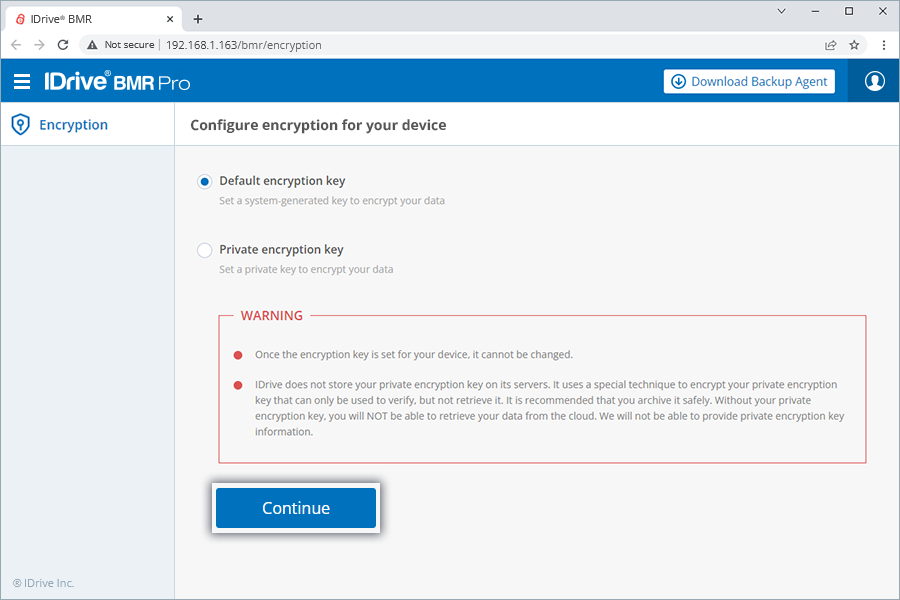900x600 pixels.
Task: Click the Continue button
Action: click(x=295, y=507)
